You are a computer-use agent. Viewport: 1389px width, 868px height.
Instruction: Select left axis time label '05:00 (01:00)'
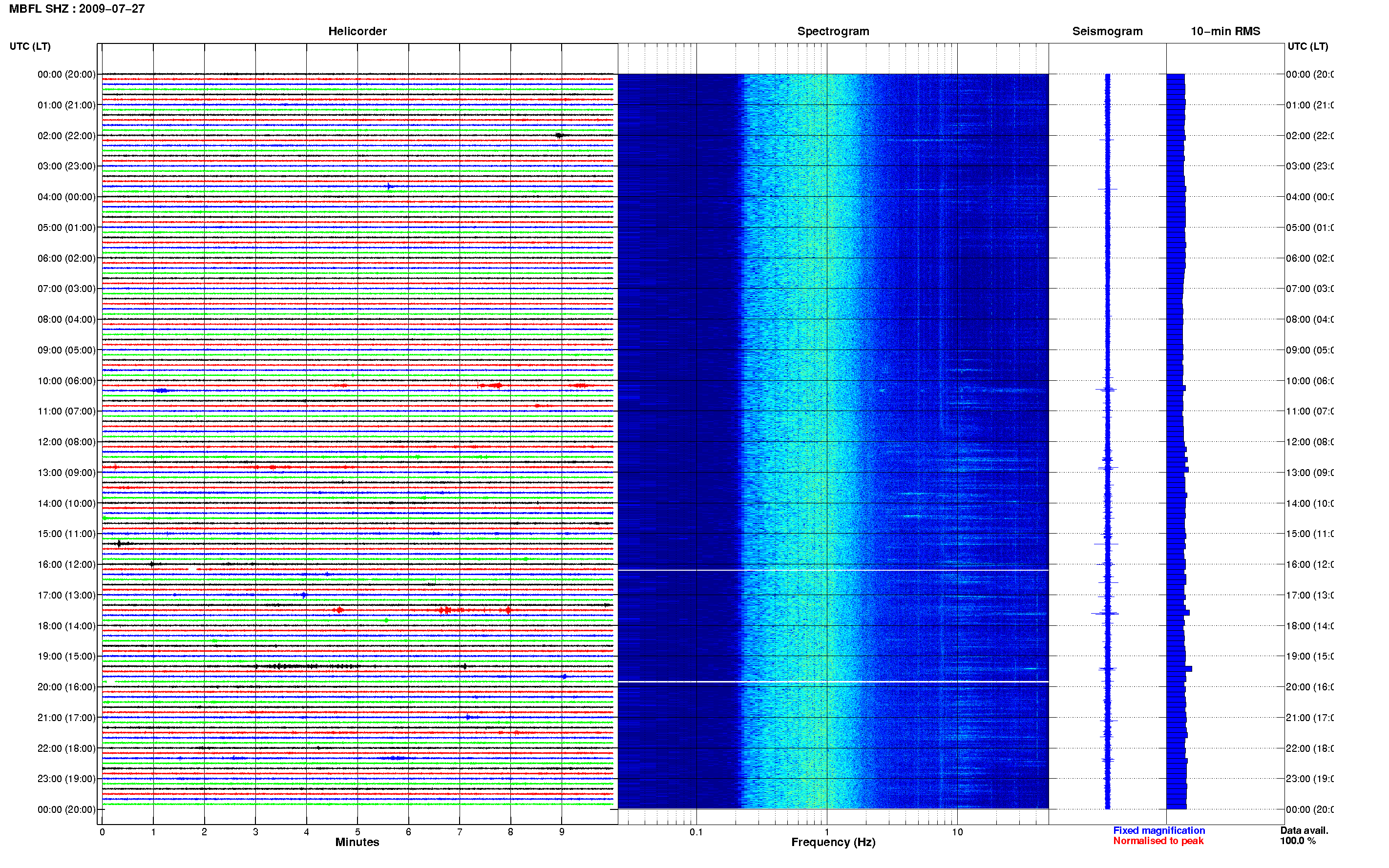(x=66, y=227)
